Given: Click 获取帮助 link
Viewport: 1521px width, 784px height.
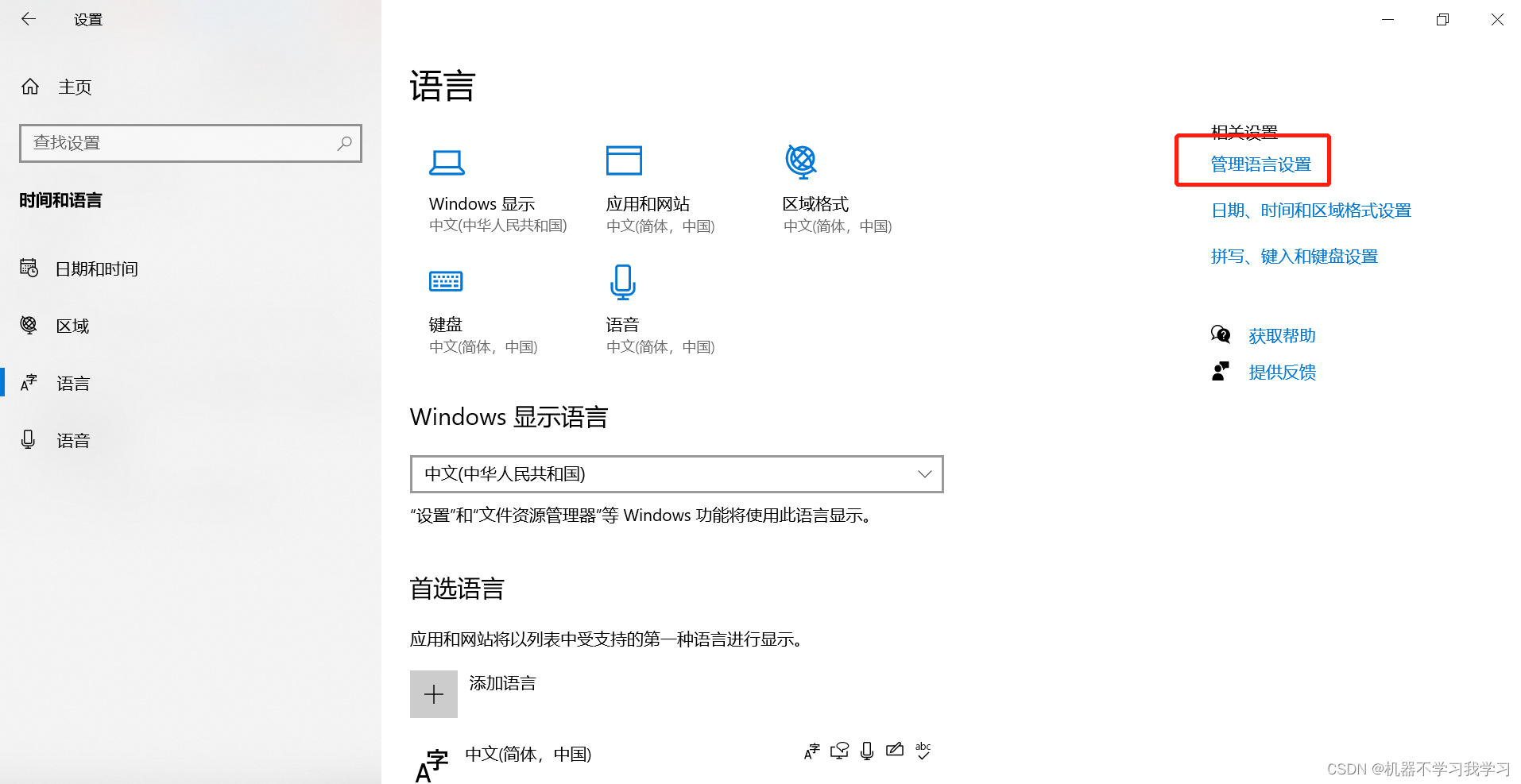Looking at the screenshot, I should [1282, 336].
